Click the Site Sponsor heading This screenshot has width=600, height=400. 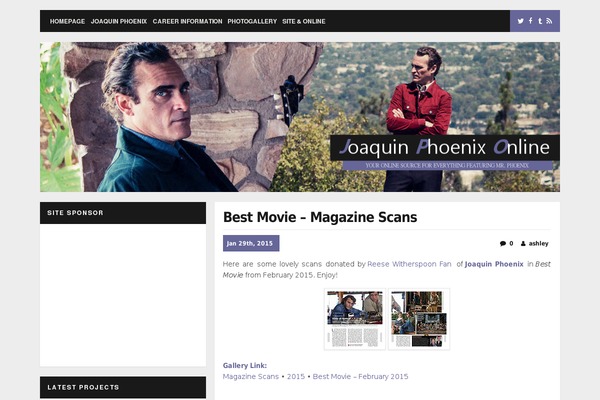tap(75, 213)
